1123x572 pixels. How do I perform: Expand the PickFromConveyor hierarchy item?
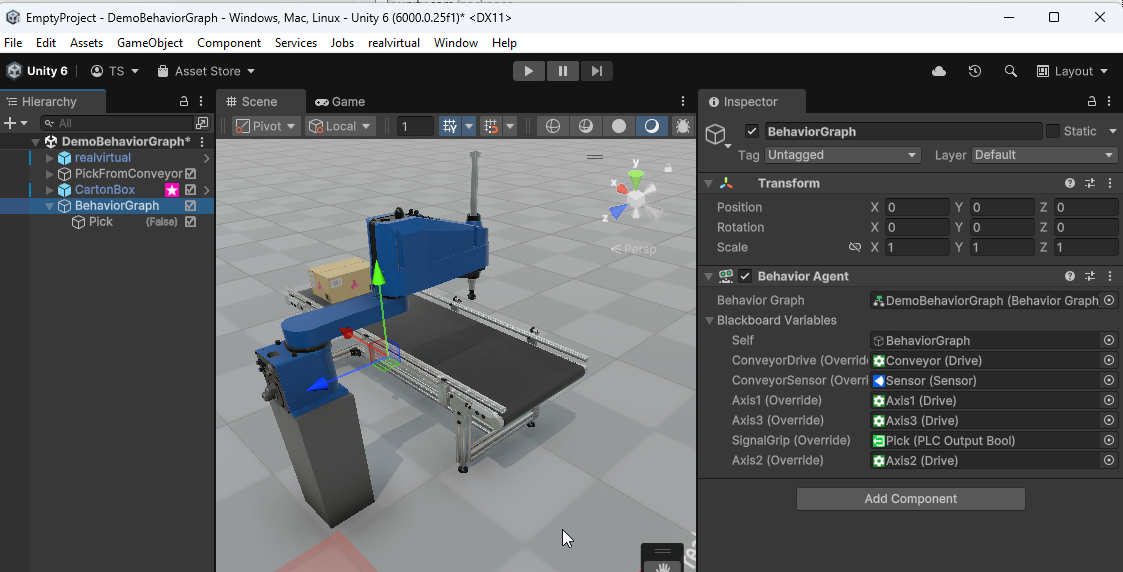pyautogui.click(x=50, y=174)
